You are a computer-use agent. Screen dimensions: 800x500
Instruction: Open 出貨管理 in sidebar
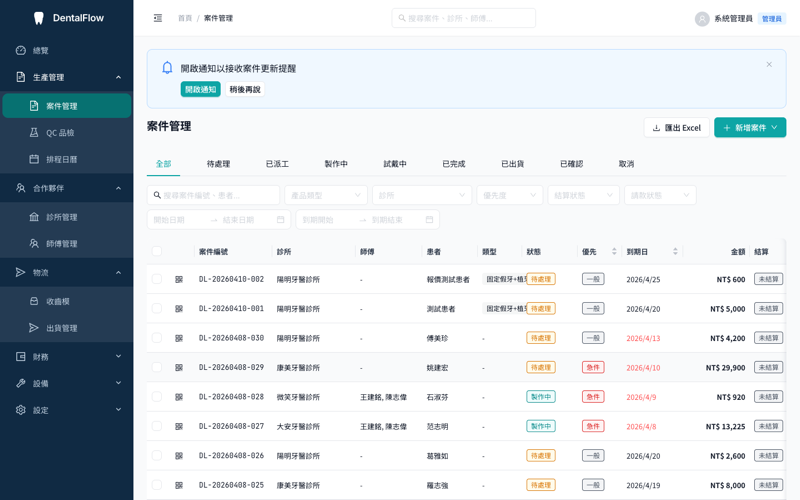click(x=66, y=328)
